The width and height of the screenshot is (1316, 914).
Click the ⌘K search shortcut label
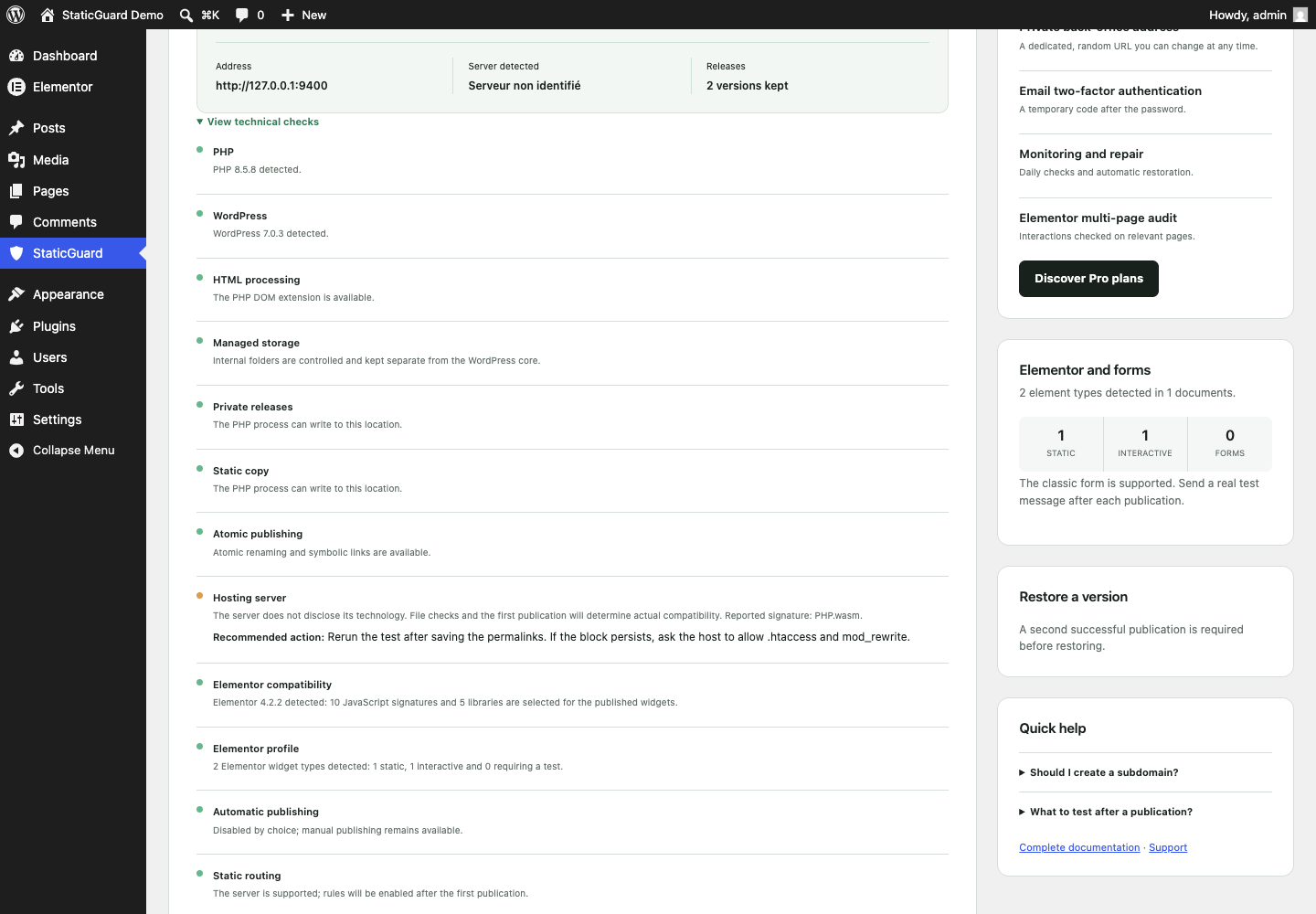210,15
